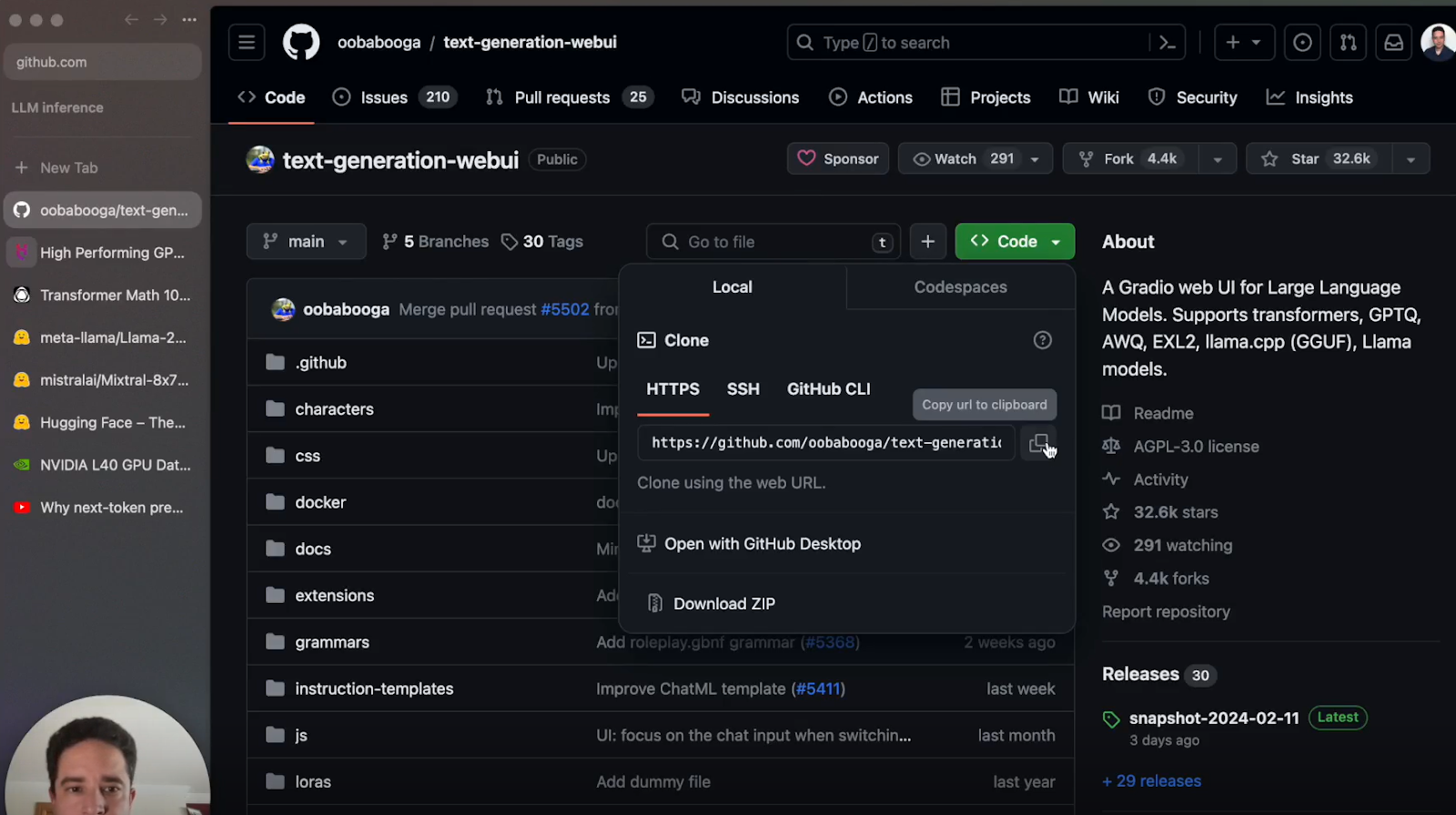Star the repository
This screenshot has height=815, width=1456.
(x=1319, y=158)
